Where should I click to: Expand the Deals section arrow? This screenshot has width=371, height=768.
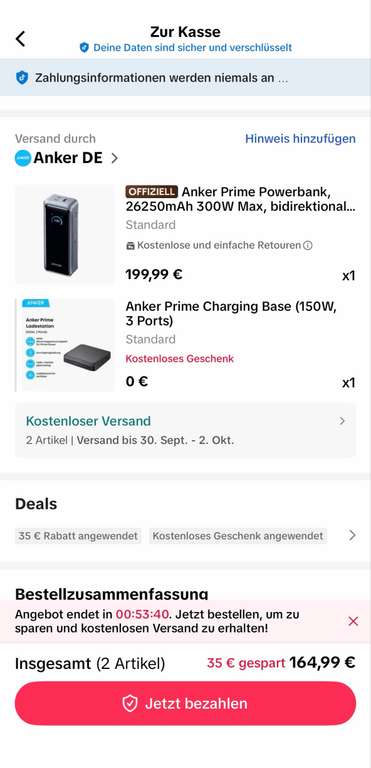click(x=352, y=535)
